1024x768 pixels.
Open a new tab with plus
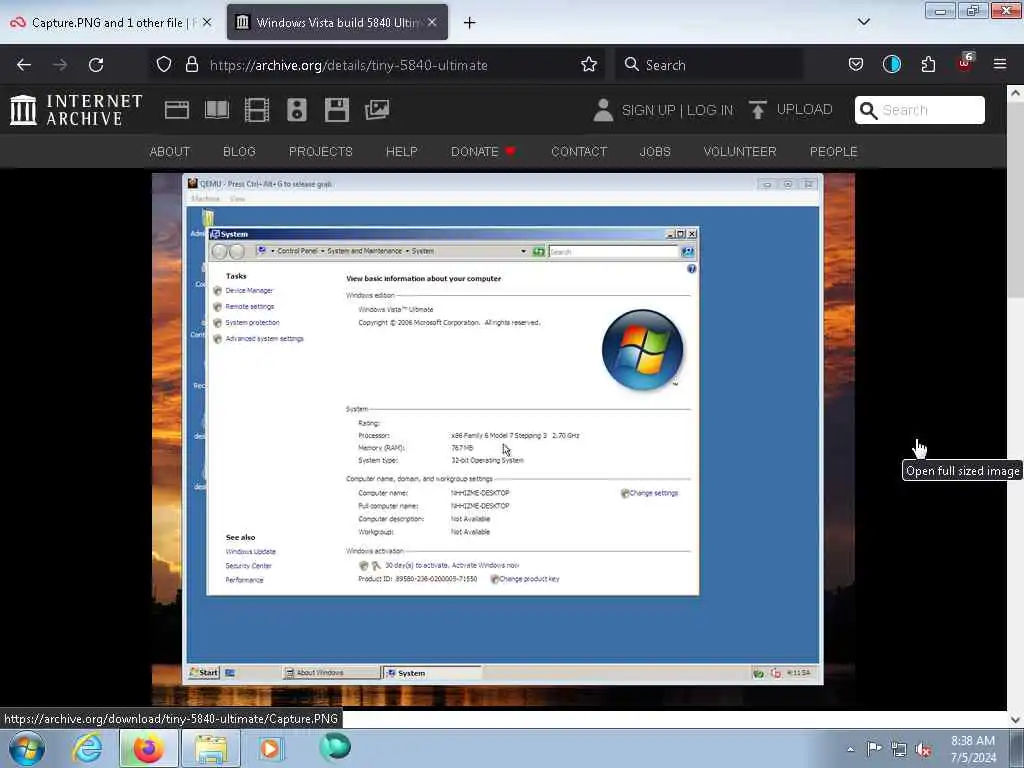pyautogui.click(x=469, y=23)
